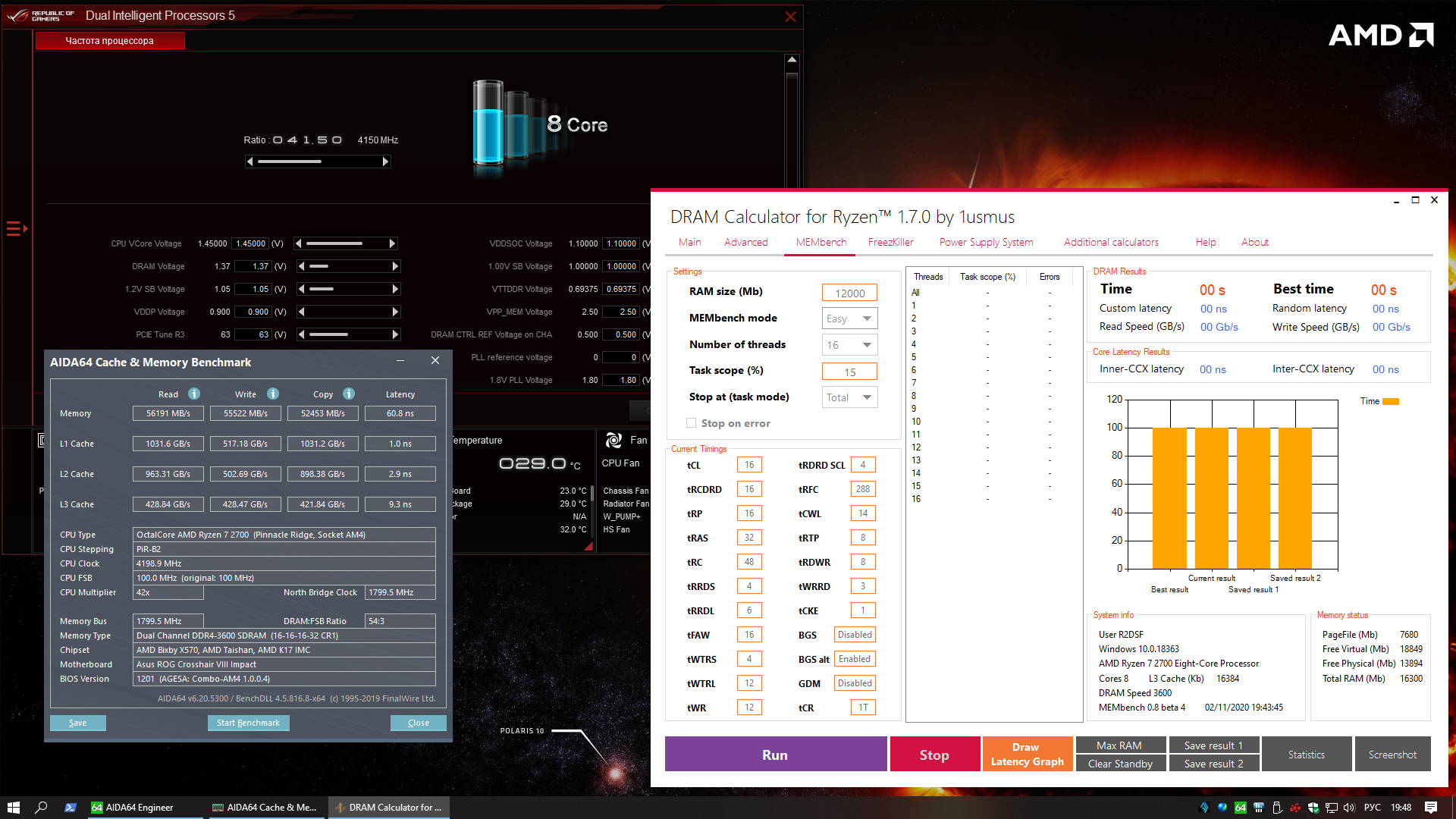Screen dimensions: 1456x819
Task: Switch to the FreezKiller tab
Action: pyautogui.click(x=890, y=242)
